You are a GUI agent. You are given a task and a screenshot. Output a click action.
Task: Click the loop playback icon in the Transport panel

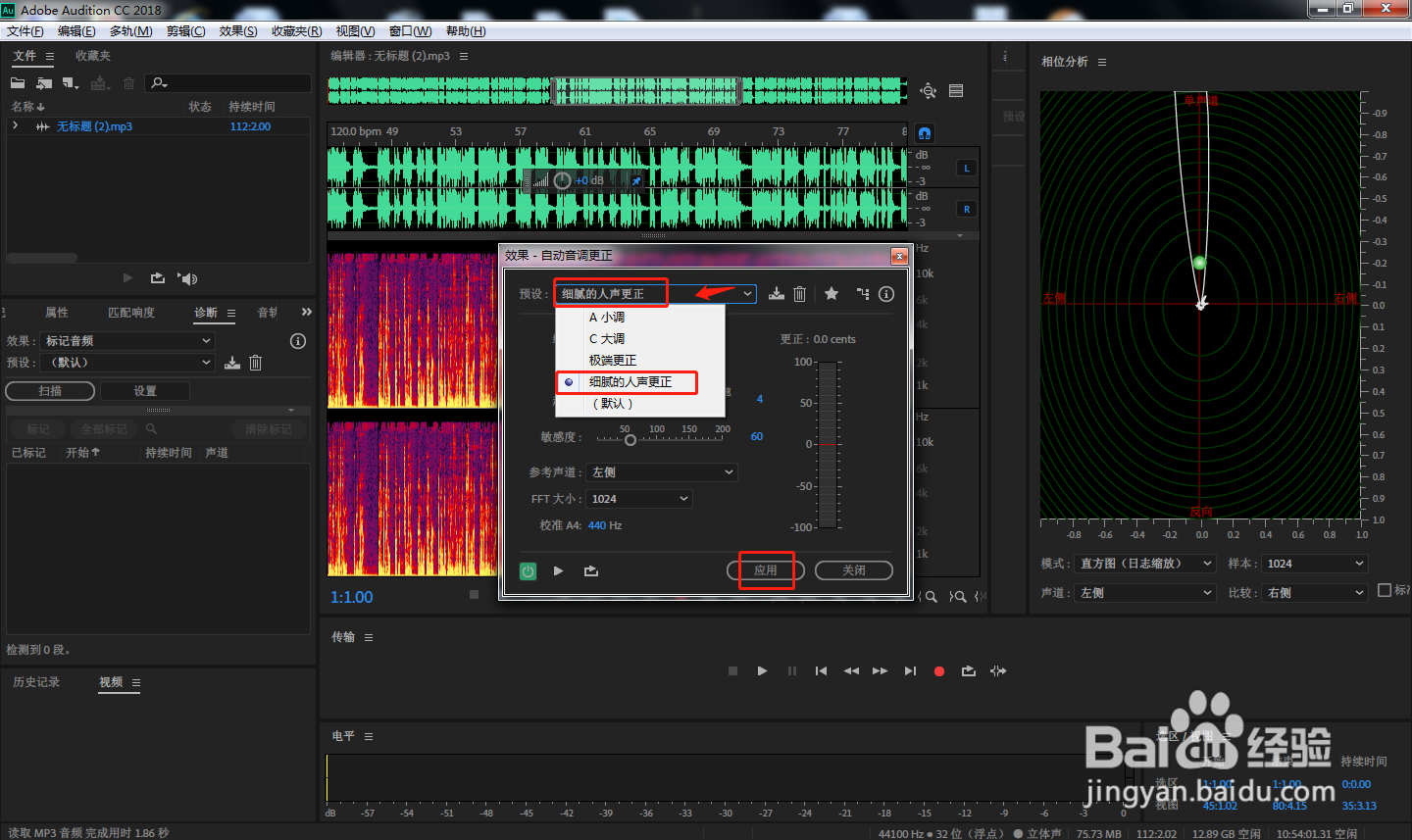[969, 671]
